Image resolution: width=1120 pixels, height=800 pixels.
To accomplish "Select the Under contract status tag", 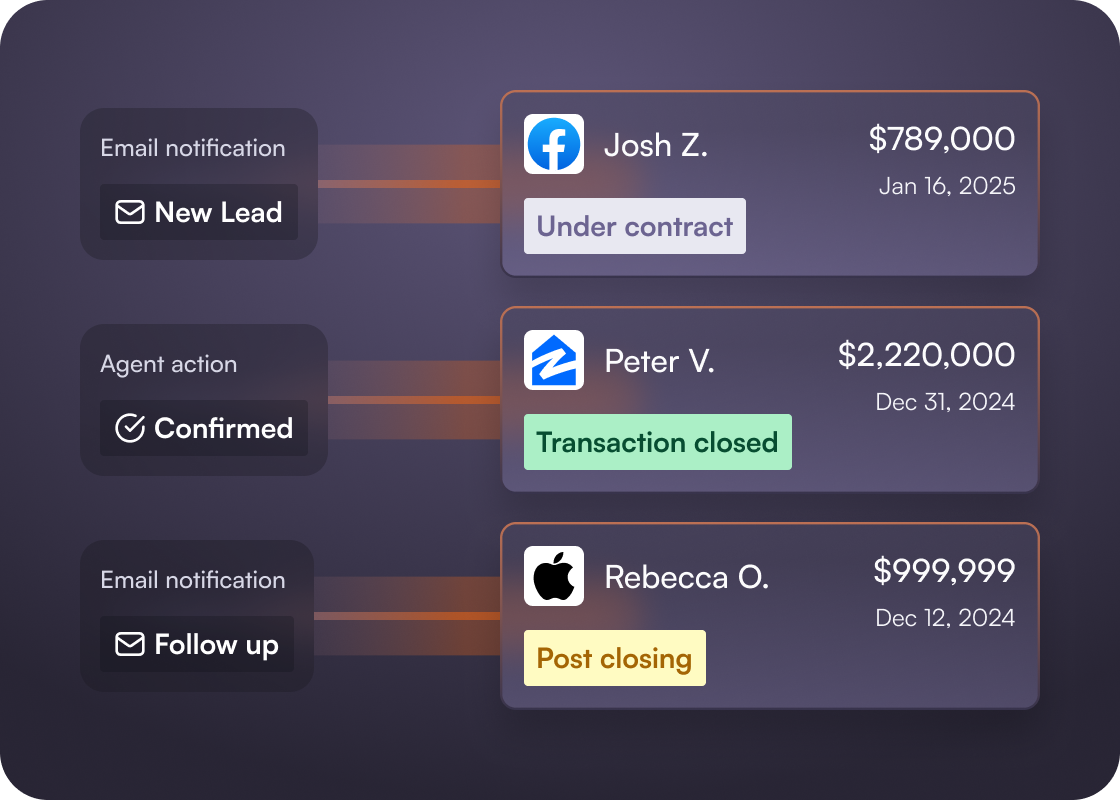I will tap(634, 226).
